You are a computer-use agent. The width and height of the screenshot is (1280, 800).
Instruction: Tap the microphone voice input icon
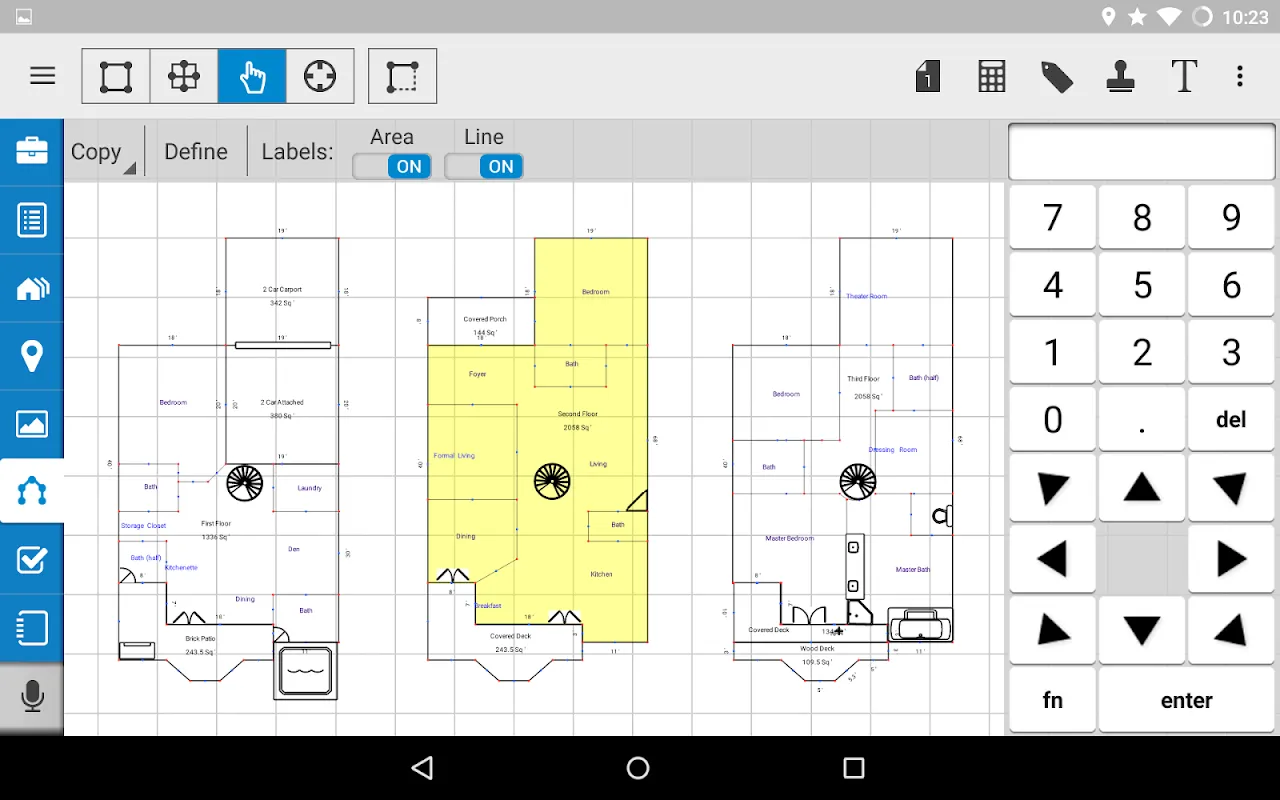pyautogui.click(x=32, y=696)
